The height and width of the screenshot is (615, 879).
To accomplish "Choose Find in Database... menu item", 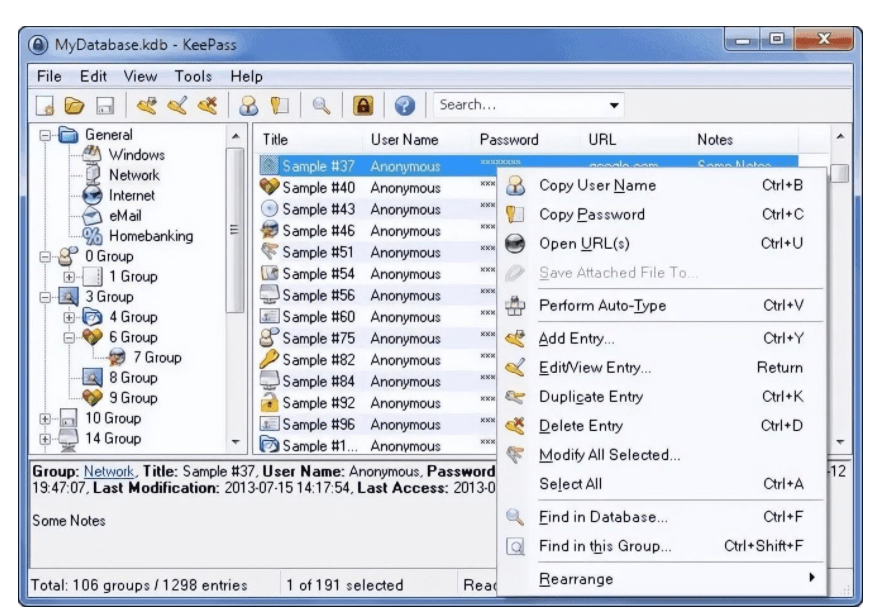I will 661,517.
